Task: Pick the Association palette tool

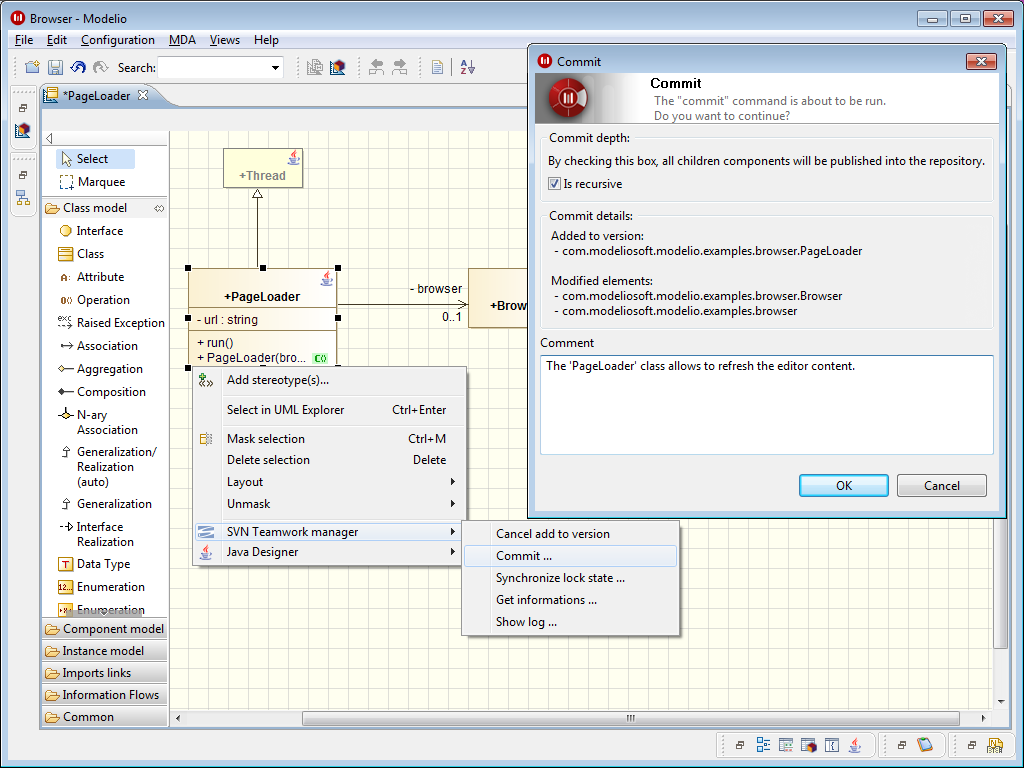Action: point(99,345)
